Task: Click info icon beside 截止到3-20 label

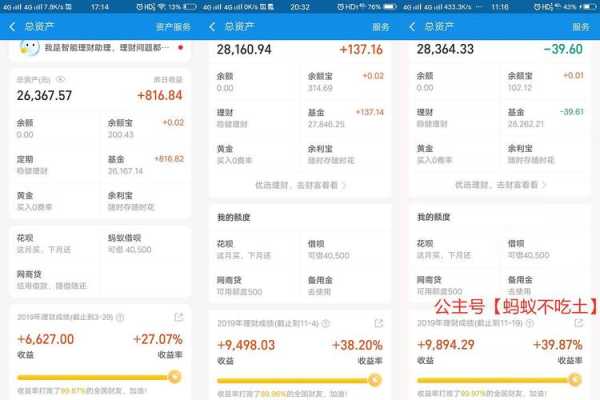Action: [119, 317]
